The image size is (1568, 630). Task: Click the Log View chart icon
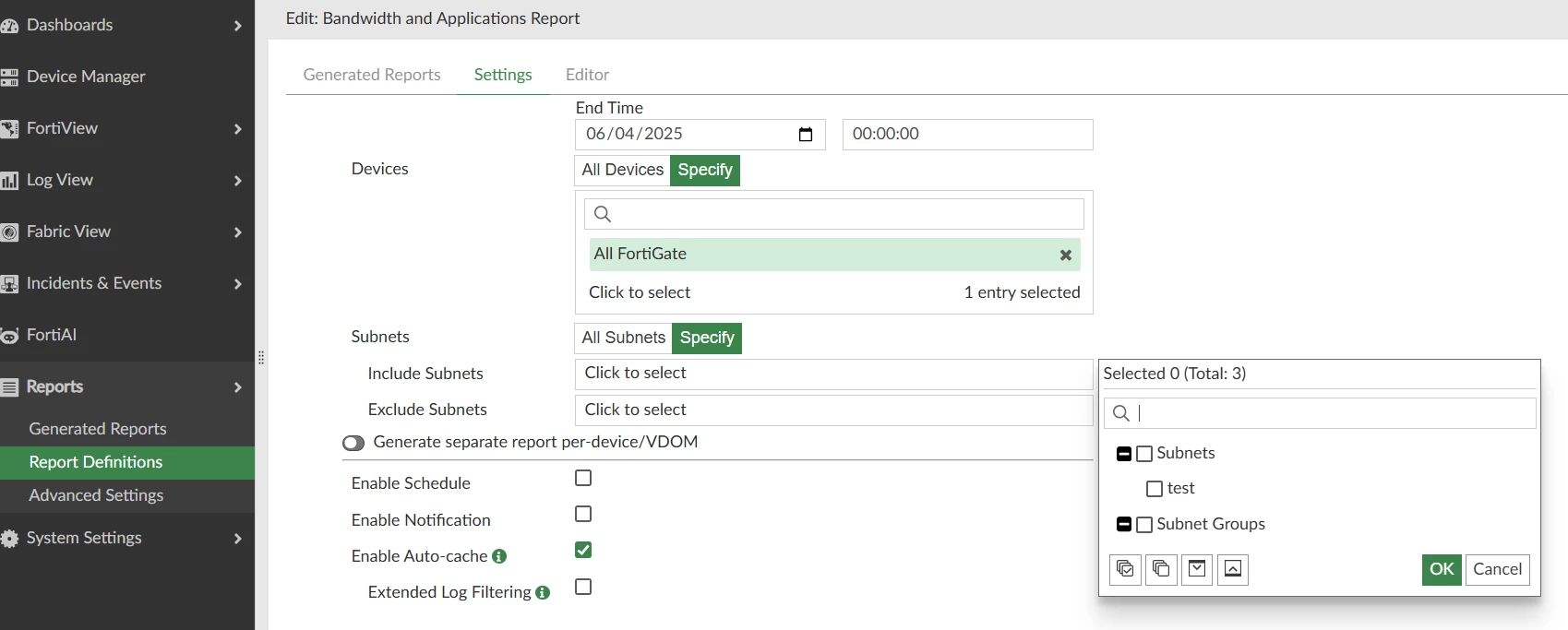click(9, 181)
